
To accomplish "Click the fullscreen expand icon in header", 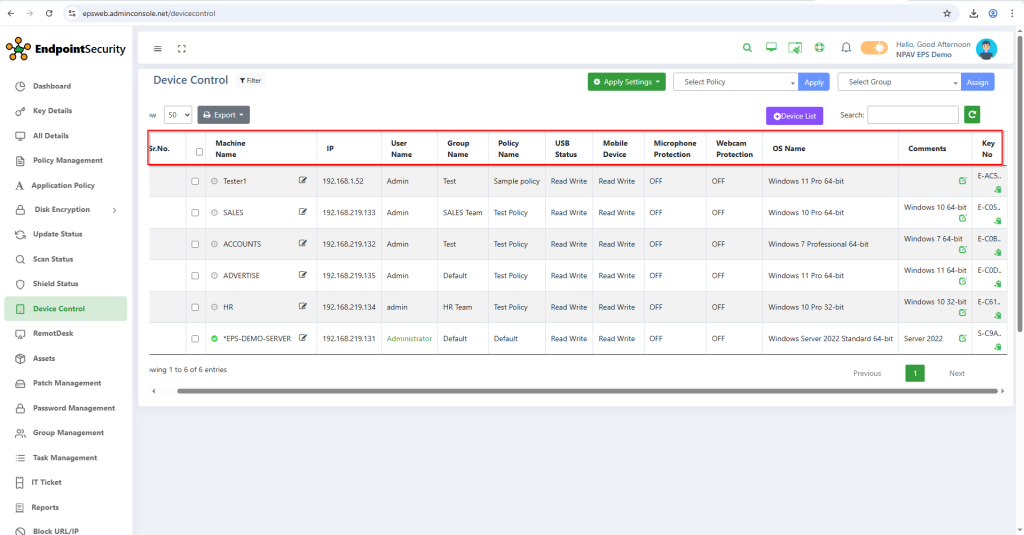I will click(182, 48).
